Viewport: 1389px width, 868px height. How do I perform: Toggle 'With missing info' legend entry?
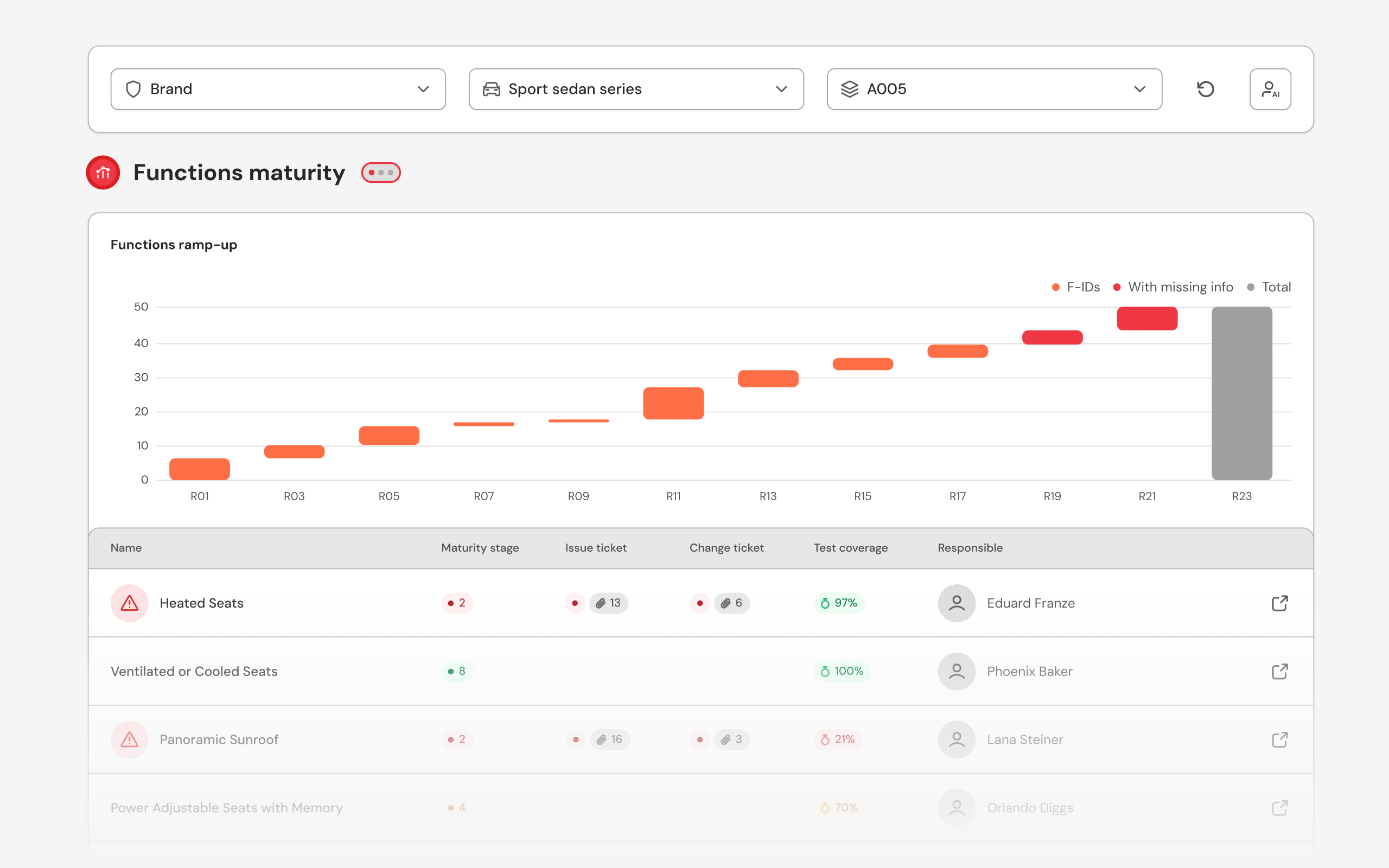point(1173,287)
